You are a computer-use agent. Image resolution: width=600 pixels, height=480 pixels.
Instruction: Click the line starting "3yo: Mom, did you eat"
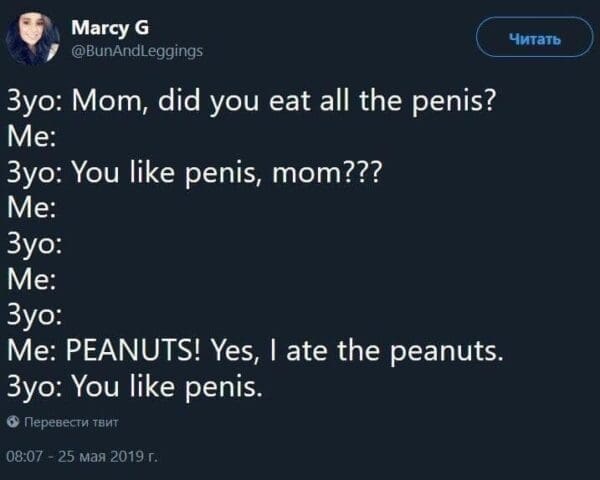249,101
